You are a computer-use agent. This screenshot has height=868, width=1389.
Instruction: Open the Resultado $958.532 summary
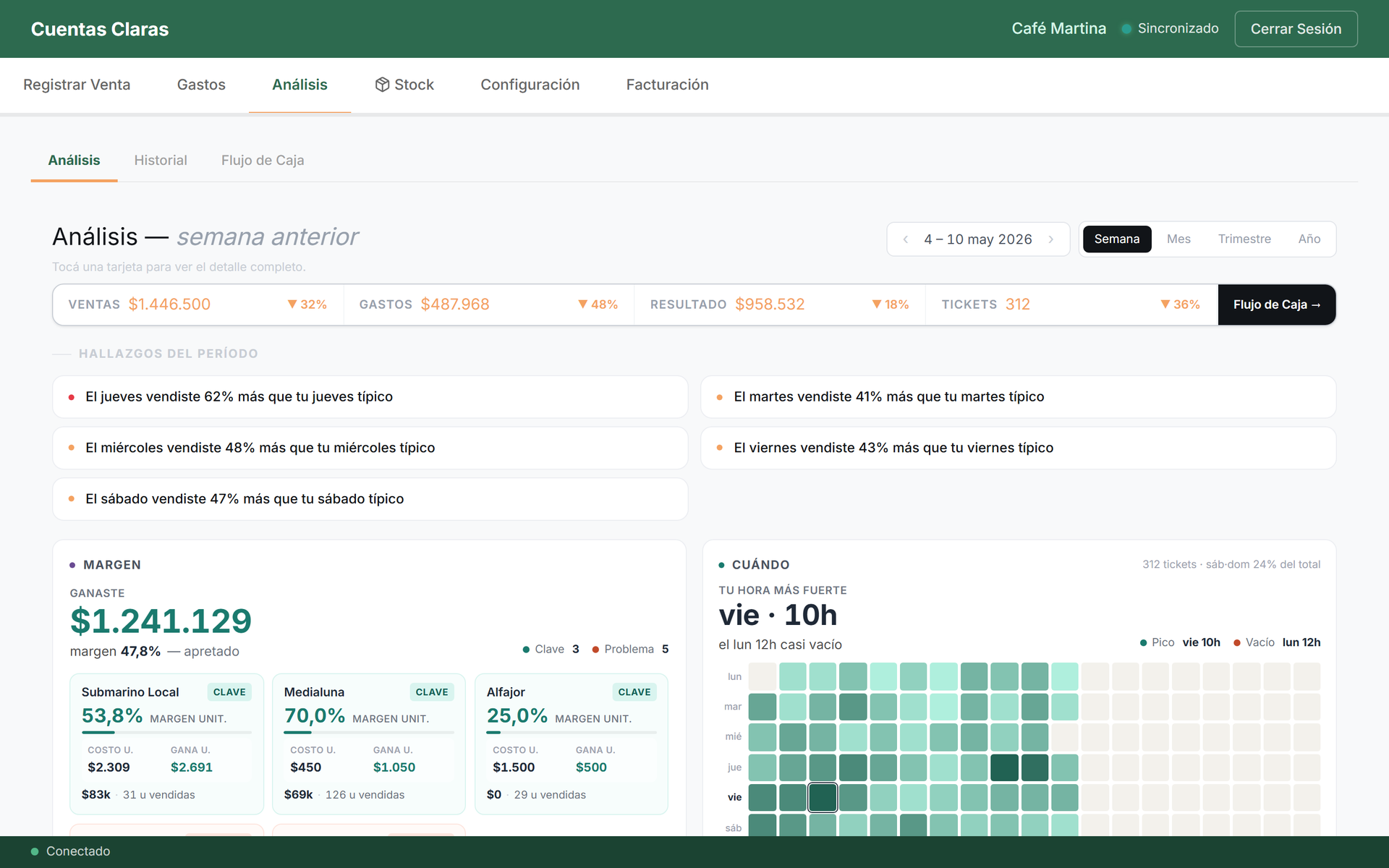(x=780, y=305)
